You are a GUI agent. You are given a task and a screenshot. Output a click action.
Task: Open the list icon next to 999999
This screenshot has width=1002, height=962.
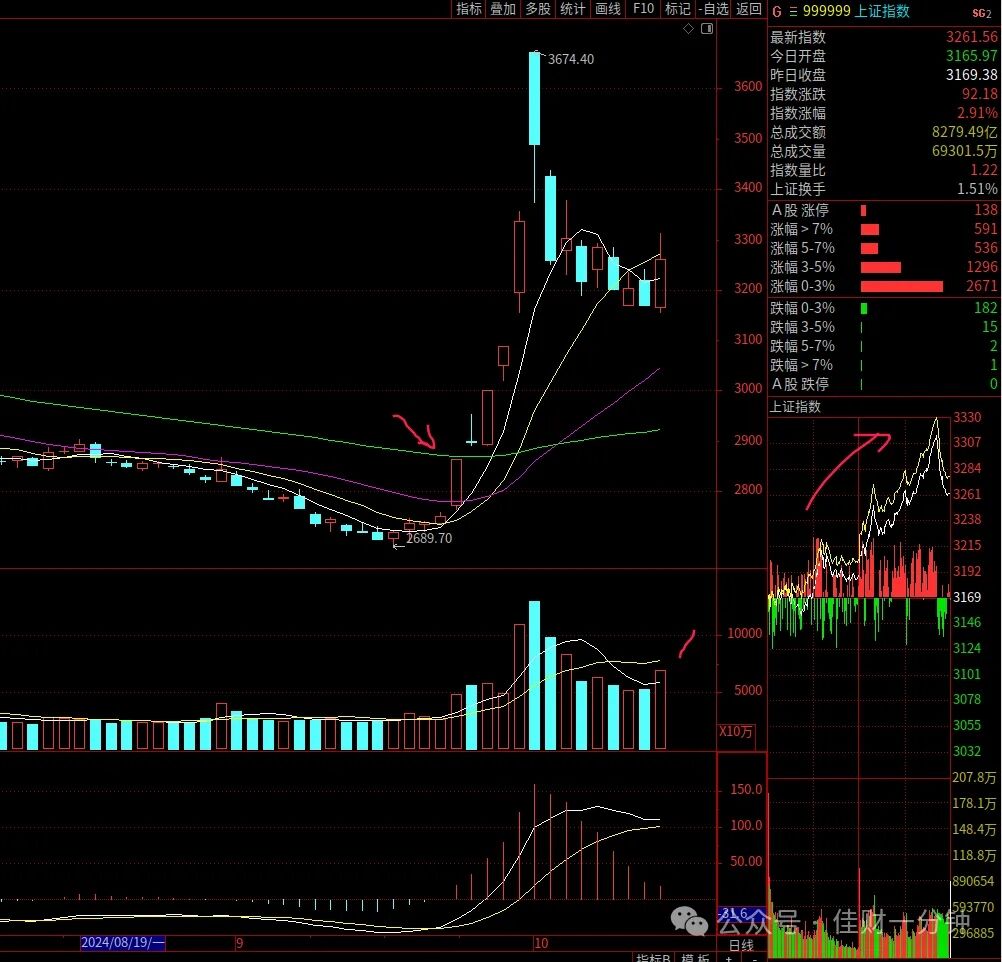point(793,12)
